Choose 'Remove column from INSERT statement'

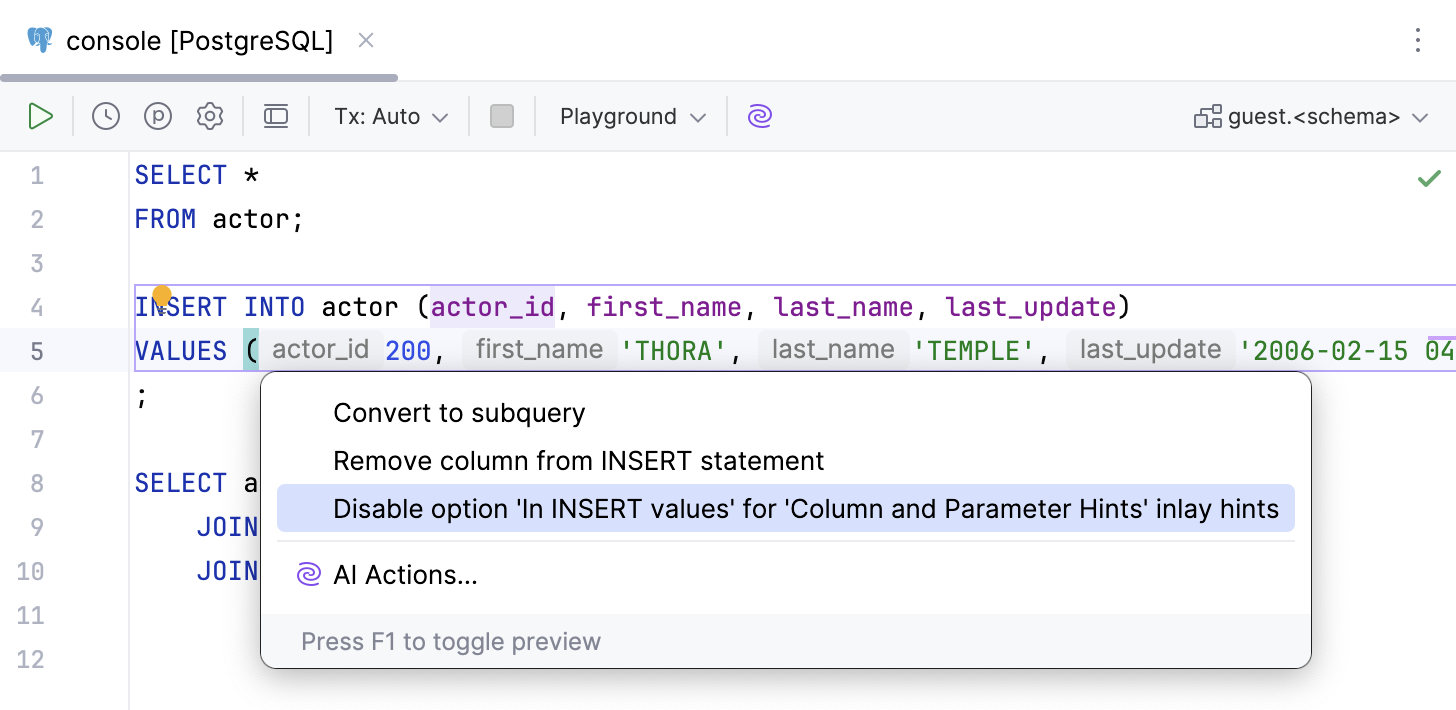pyautogui.click(x=578, y=461)
